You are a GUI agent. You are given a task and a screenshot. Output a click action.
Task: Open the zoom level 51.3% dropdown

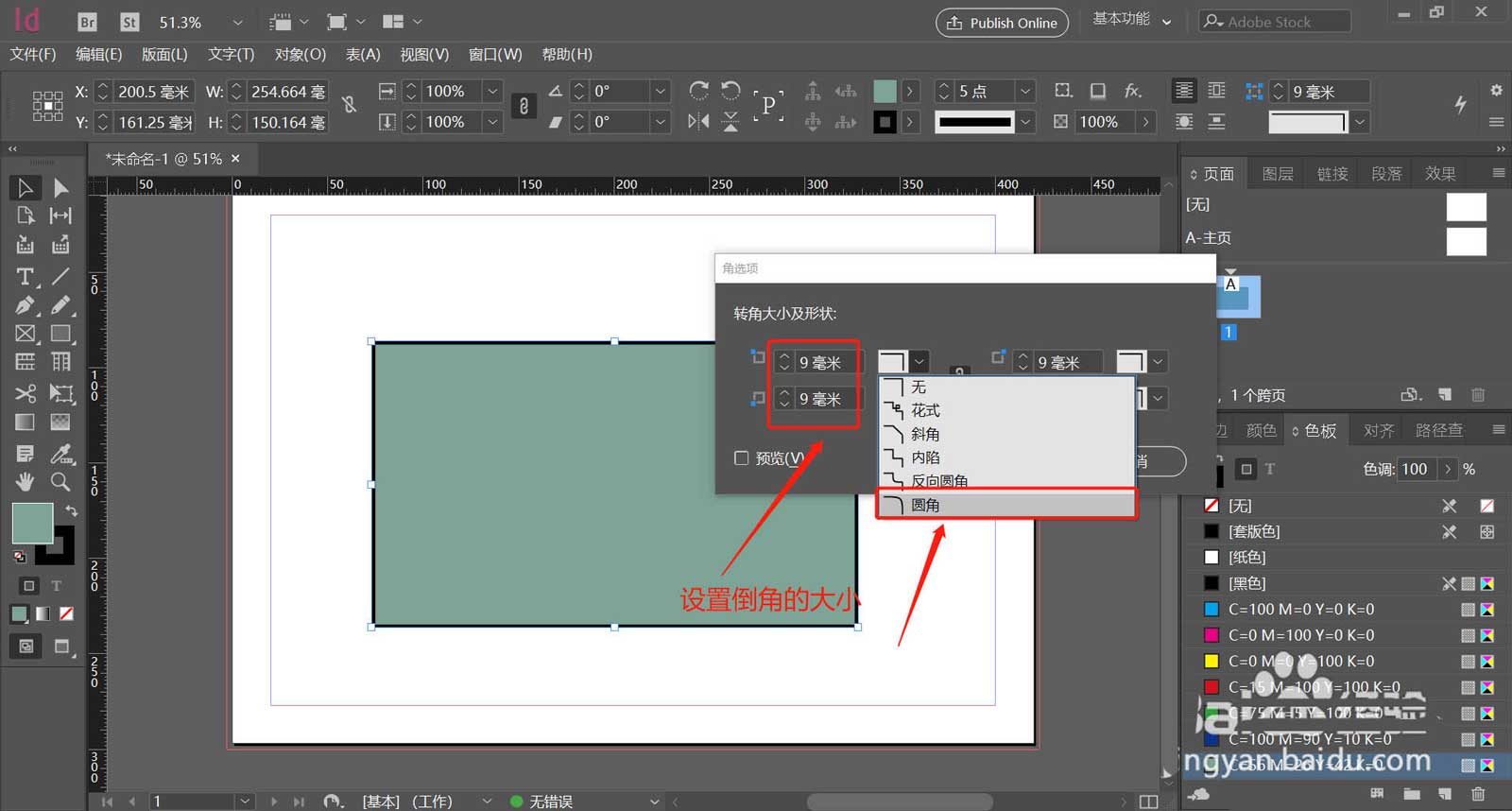coord(237,22)
